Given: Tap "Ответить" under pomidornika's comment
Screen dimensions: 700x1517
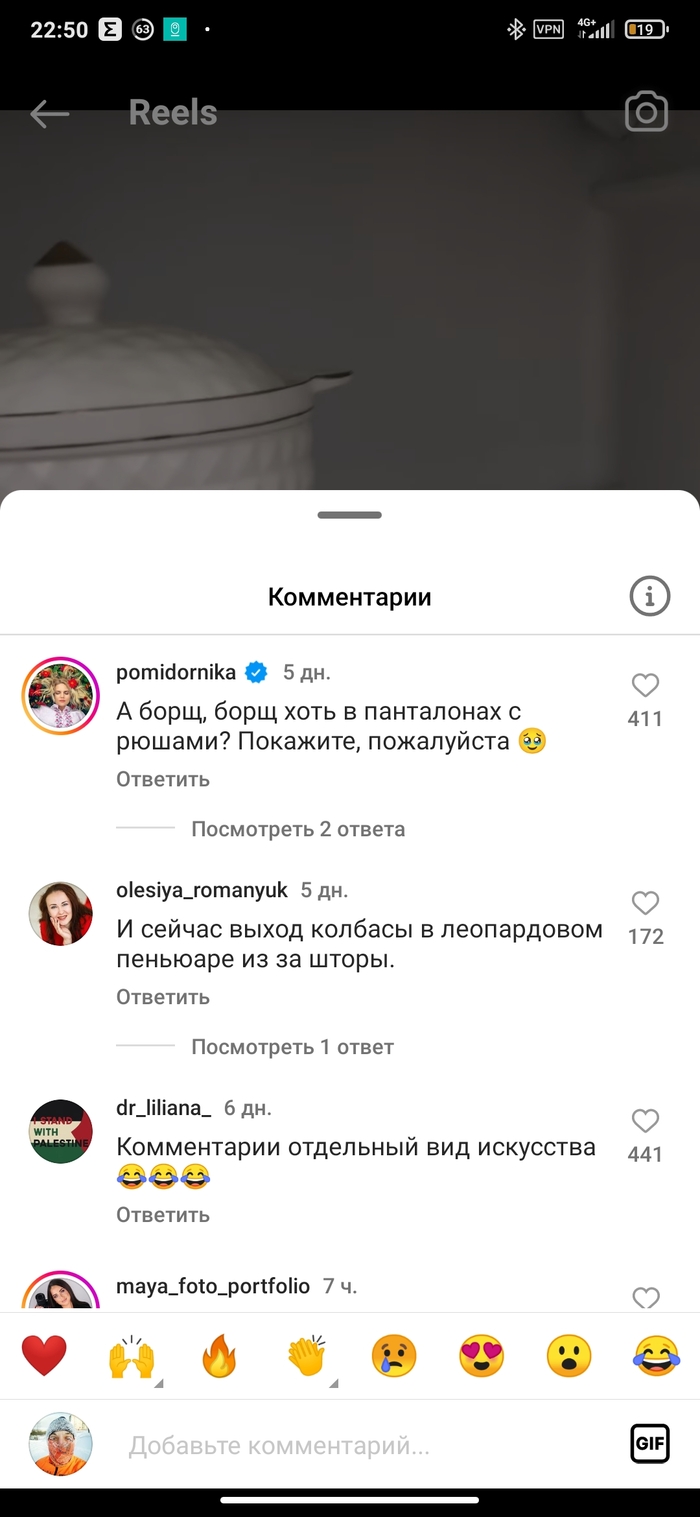Looking at the screenshot, I should [x=163, y=779].
